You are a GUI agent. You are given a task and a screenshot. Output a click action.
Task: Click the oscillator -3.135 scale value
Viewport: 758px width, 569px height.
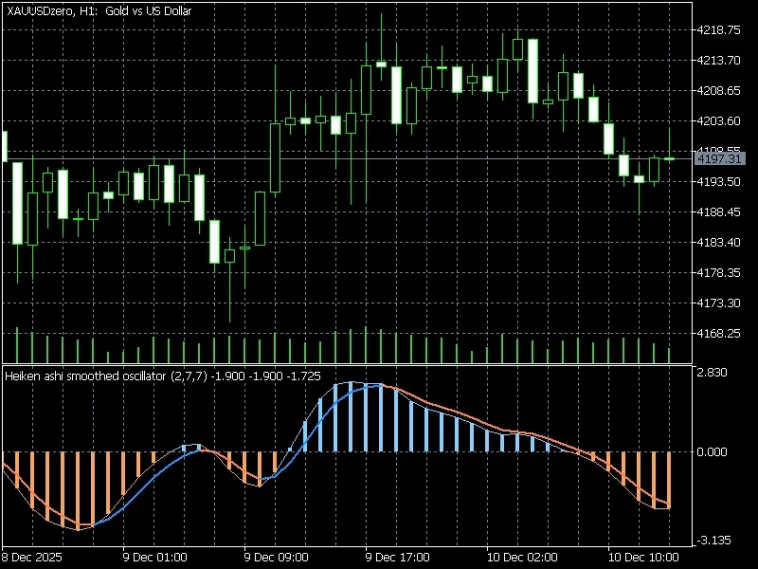pos(712,540)
